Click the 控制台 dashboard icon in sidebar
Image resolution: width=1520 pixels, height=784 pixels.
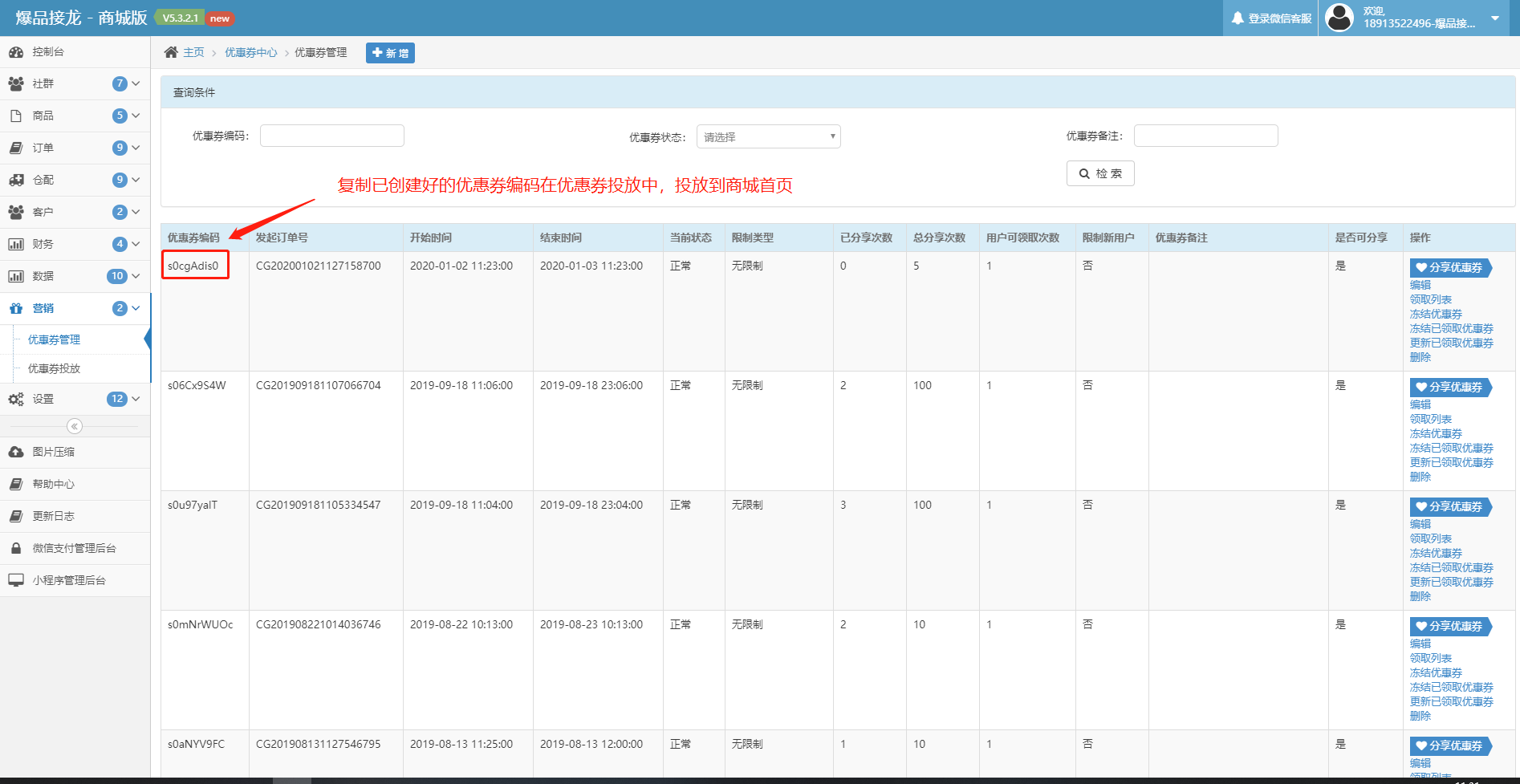pyautogui.click(x=16, y=52)
